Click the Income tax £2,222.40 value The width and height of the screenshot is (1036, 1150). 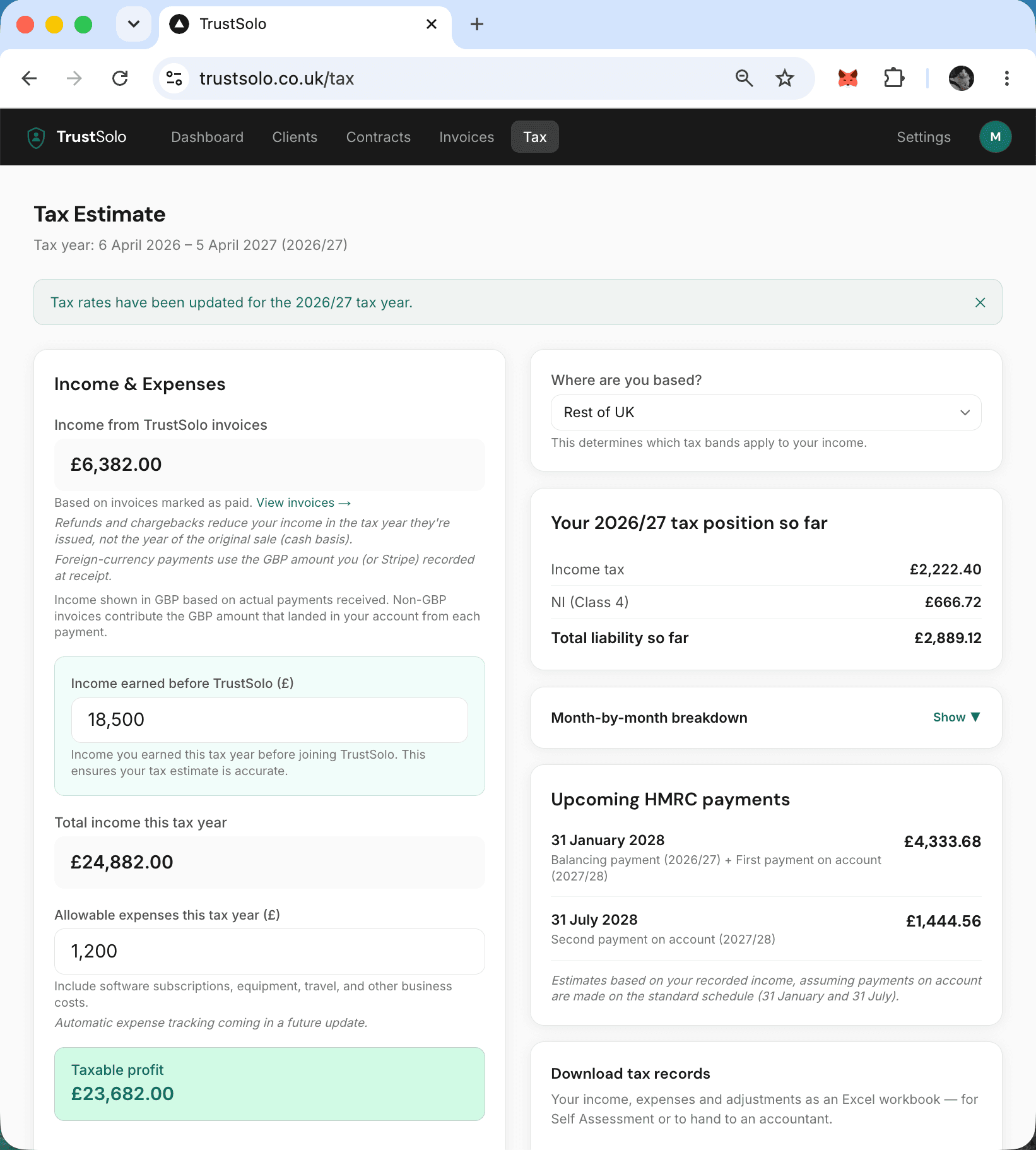(x=945, y=569)
